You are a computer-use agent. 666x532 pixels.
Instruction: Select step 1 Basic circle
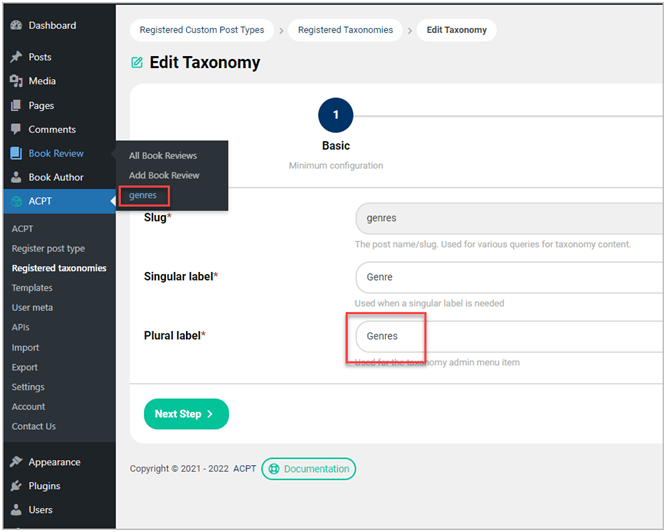click(x=335, y=115)
